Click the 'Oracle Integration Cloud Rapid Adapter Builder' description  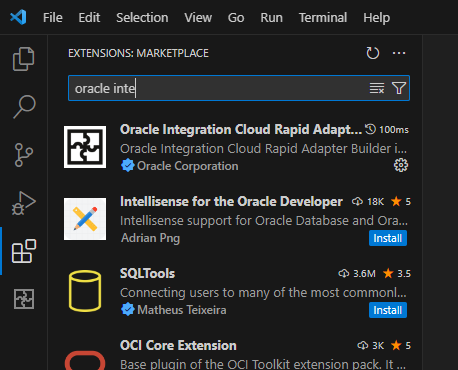[263, 148]
